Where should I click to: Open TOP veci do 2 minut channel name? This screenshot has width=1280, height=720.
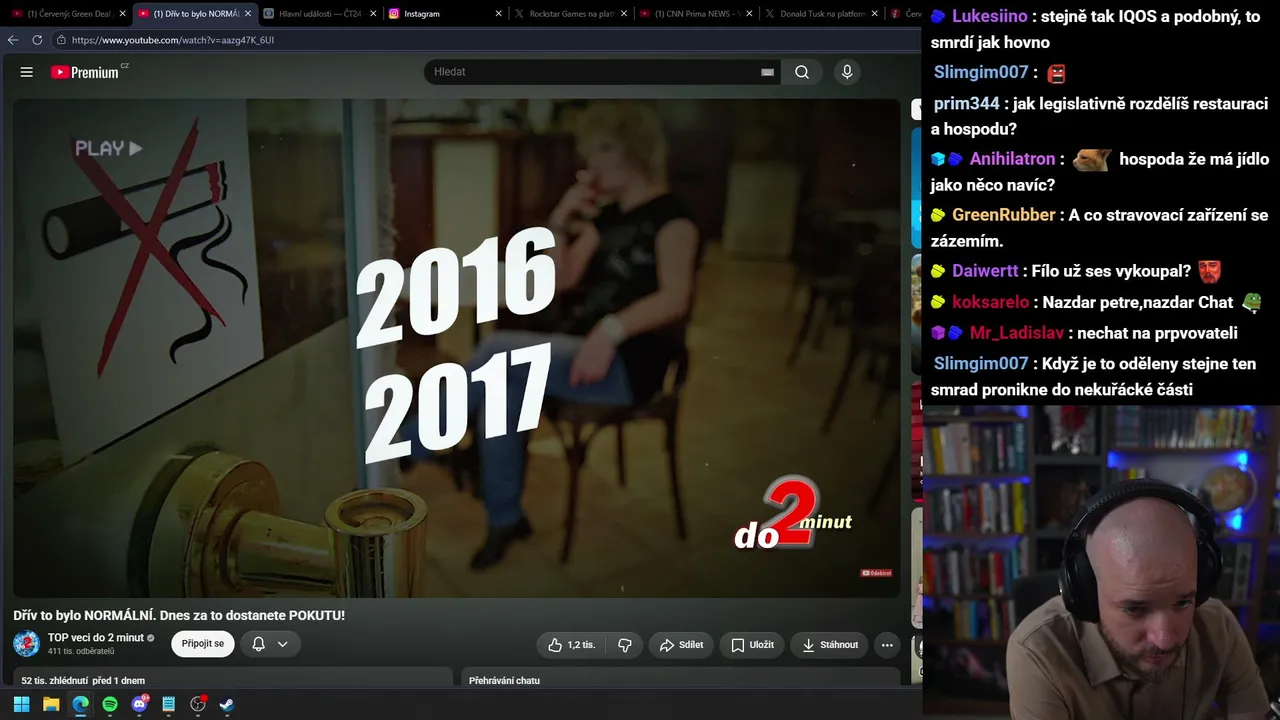tap(95, 638)
